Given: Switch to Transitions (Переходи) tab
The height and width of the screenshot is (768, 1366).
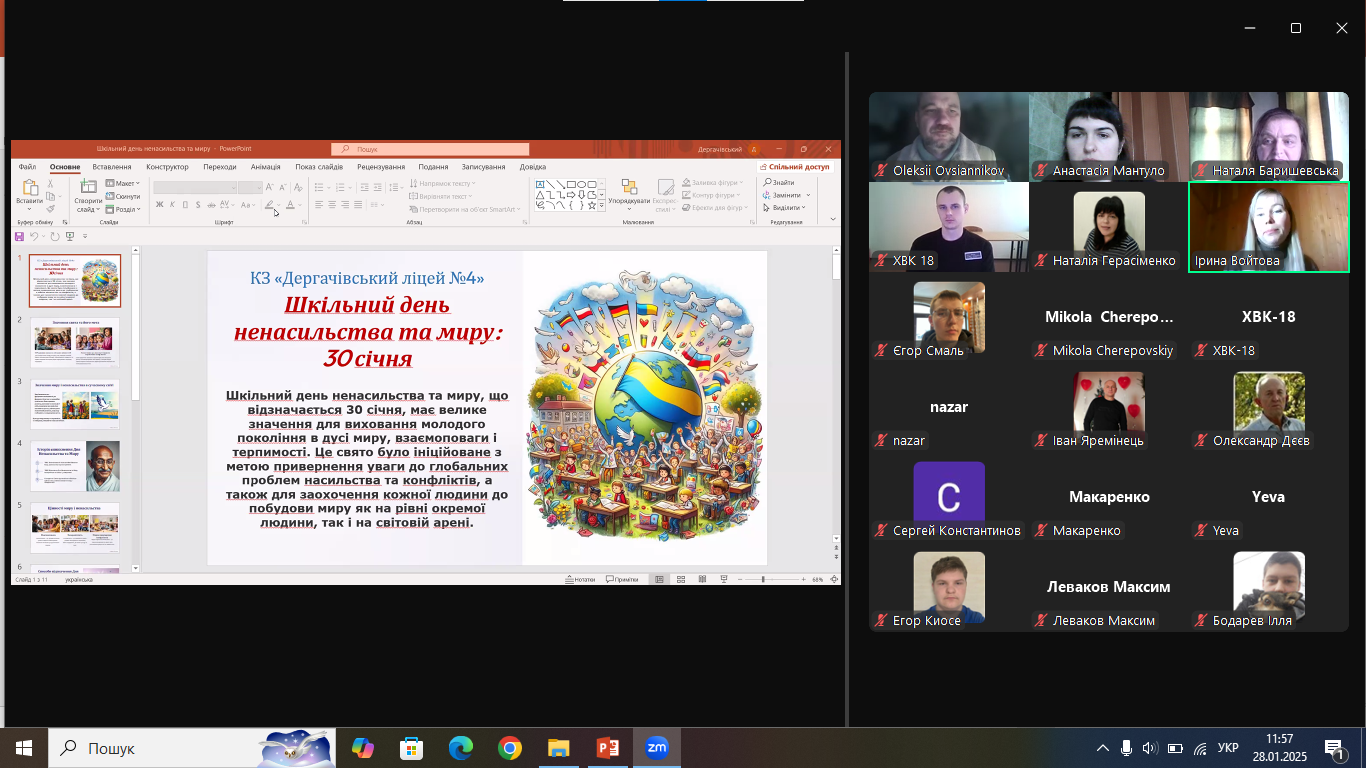Looking at the screenshot, I should click(x=220, y=167).
